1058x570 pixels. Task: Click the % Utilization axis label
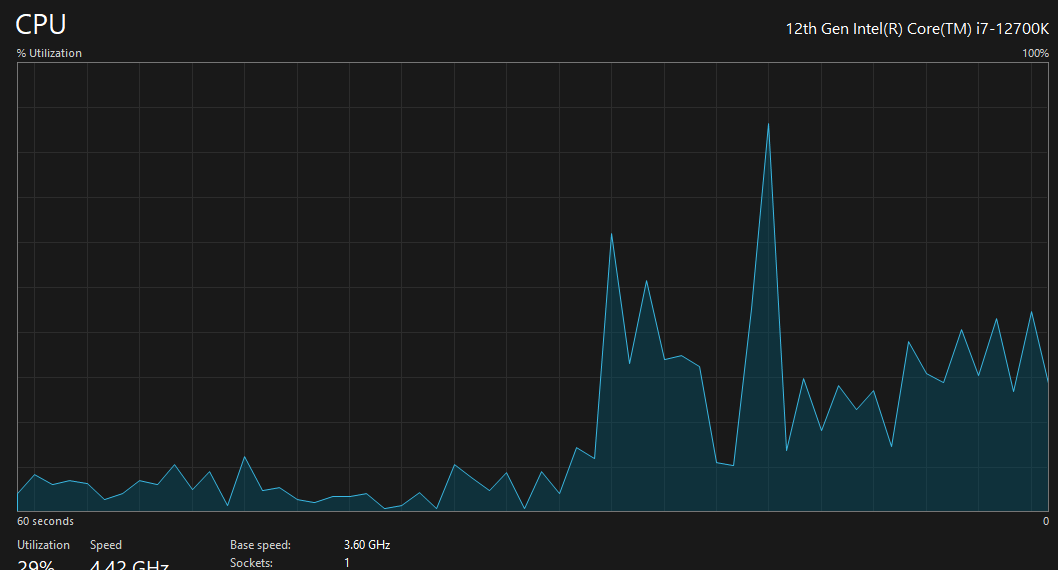49,53
